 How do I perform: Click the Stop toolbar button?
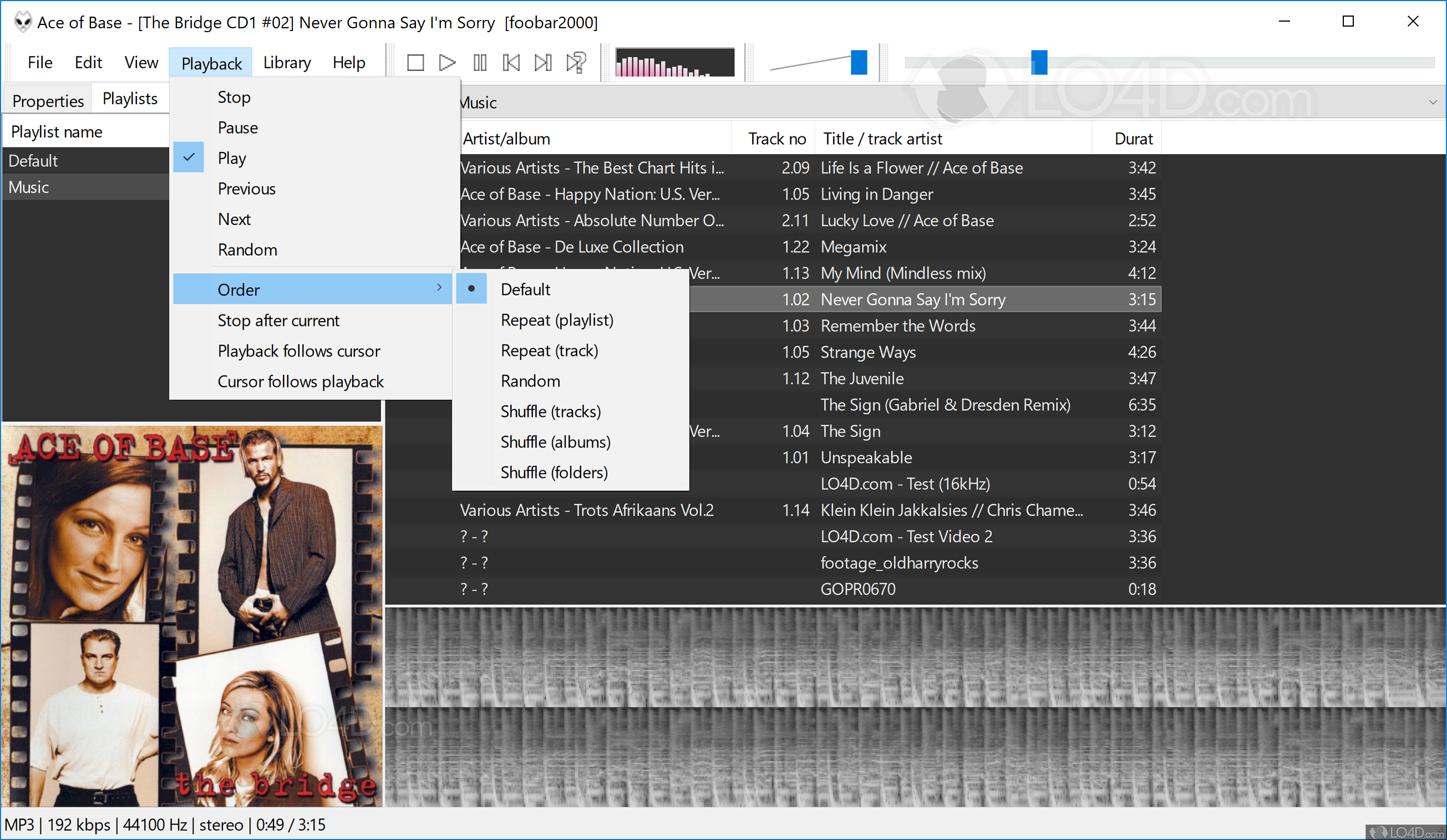point(415,62)
